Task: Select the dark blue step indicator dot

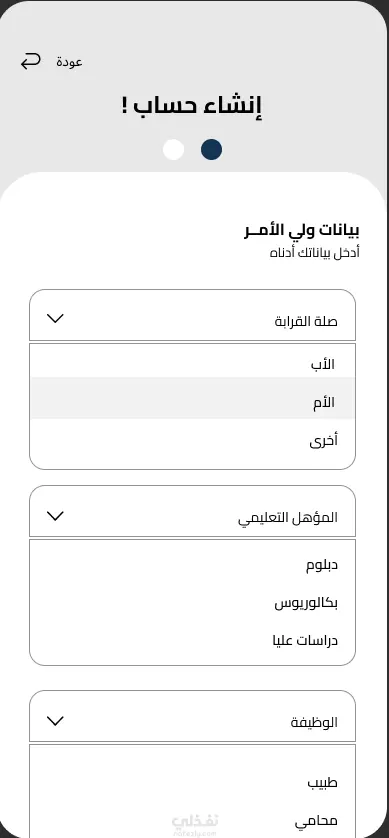Action: 211,150
